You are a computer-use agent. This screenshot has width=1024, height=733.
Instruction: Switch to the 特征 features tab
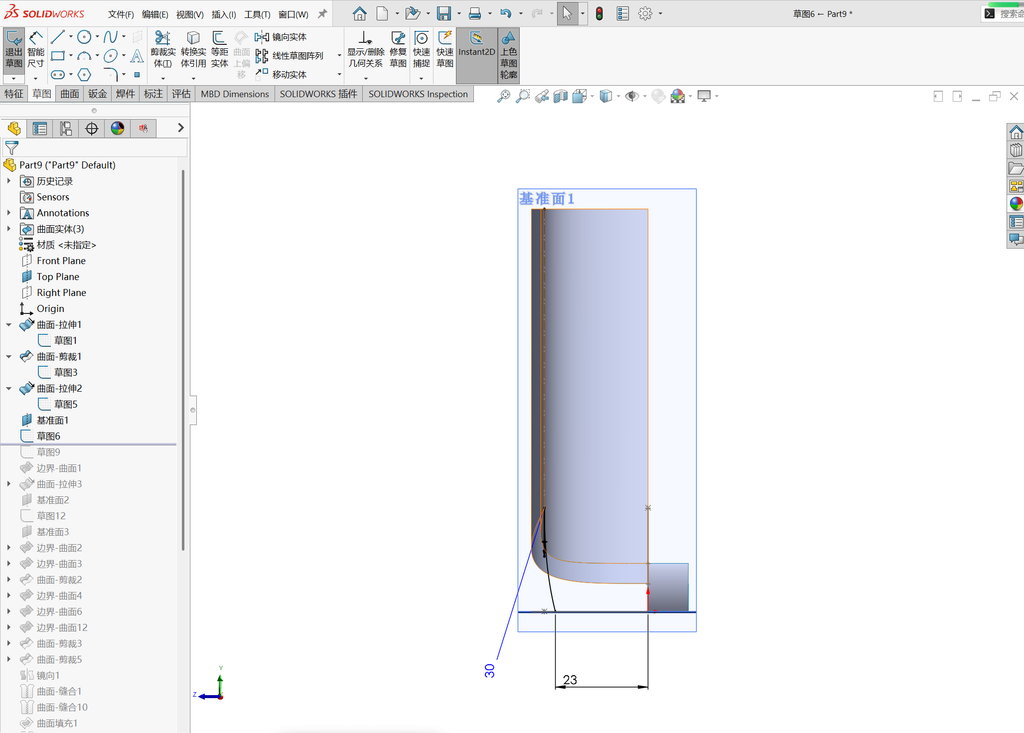[14, 94]
